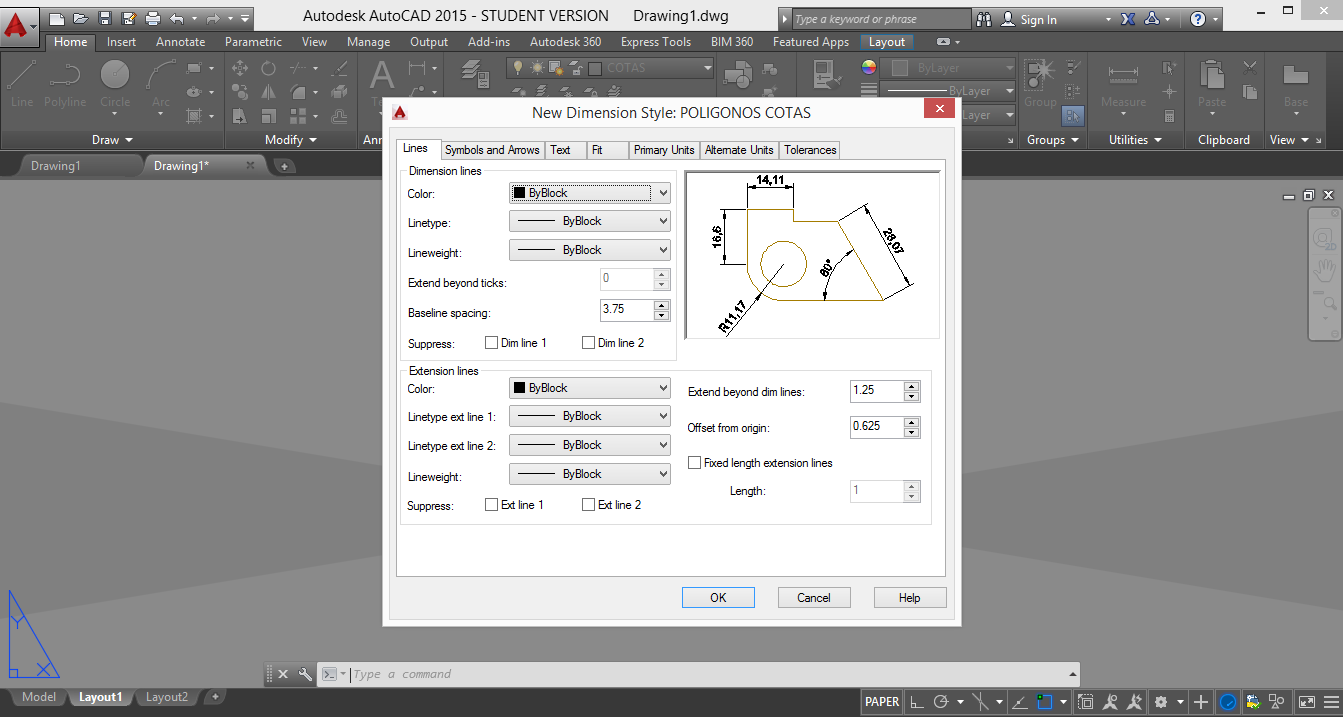Toggle PAPER space button in status bar

click(x=881, y=702)
